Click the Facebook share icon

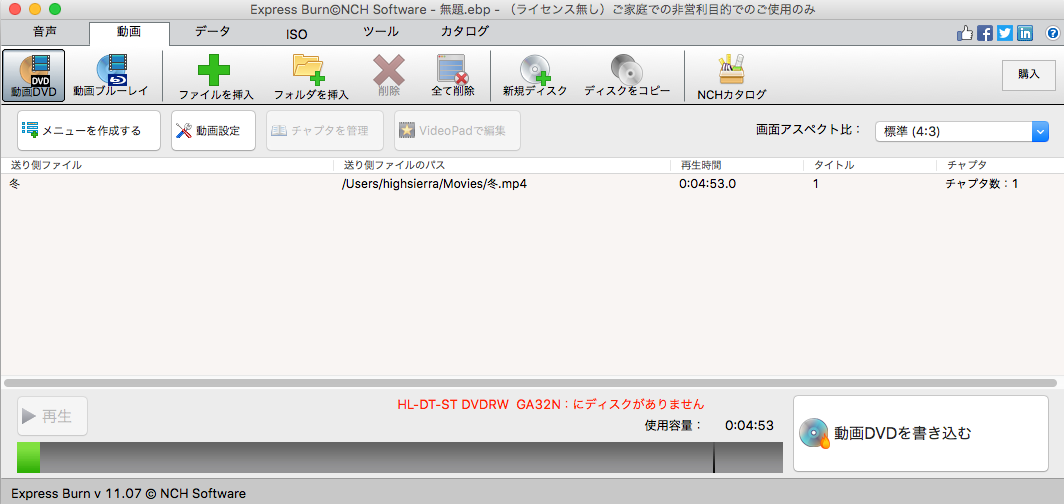[985, 33]
